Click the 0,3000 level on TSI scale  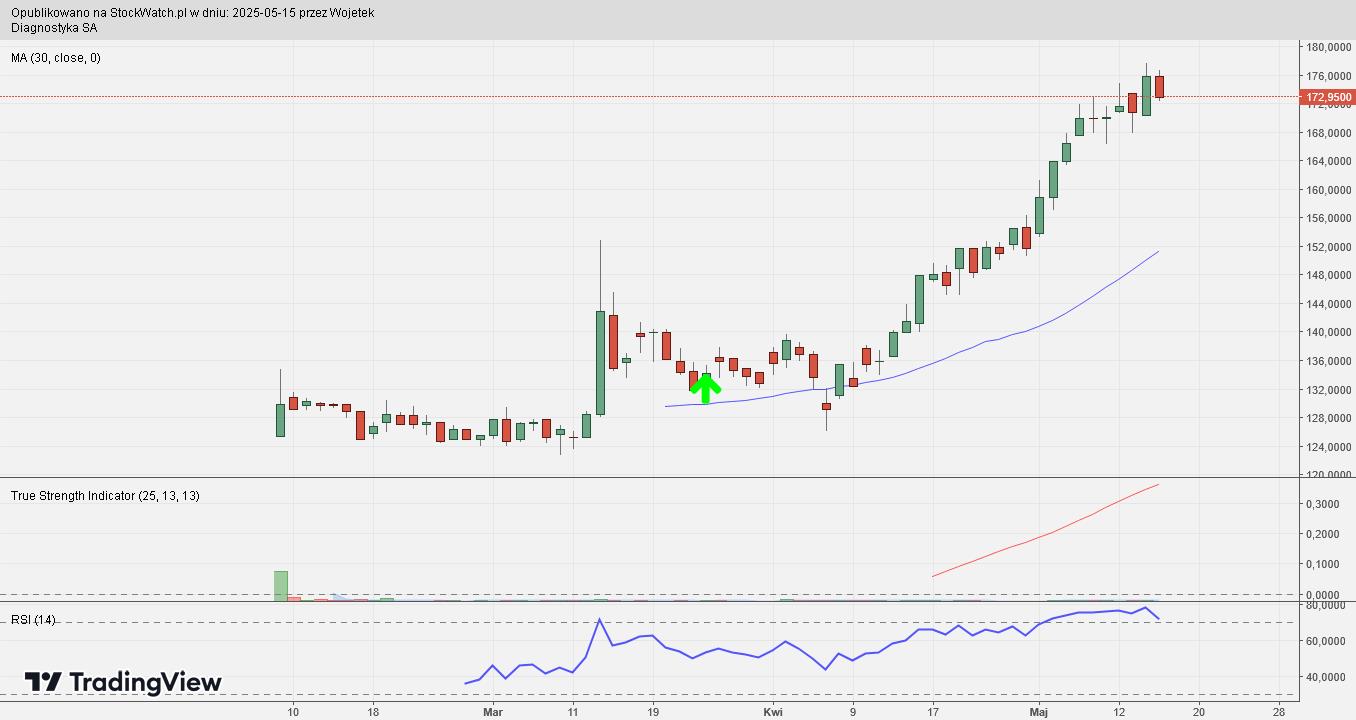point(1325,504)
